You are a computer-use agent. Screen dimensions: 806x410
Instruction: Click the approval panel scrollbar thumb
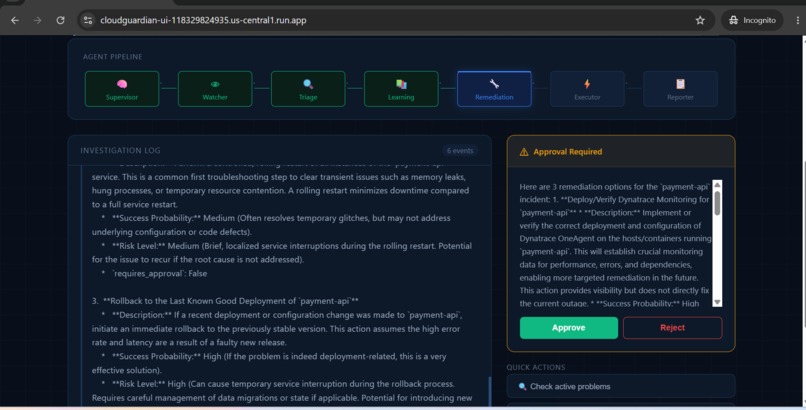click(717, 203)
